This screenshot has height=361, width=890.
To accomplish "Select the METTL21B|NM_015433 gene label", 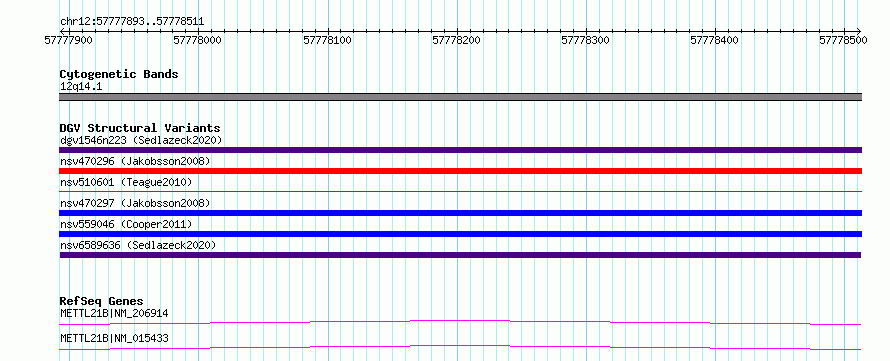I will point(114,339).
